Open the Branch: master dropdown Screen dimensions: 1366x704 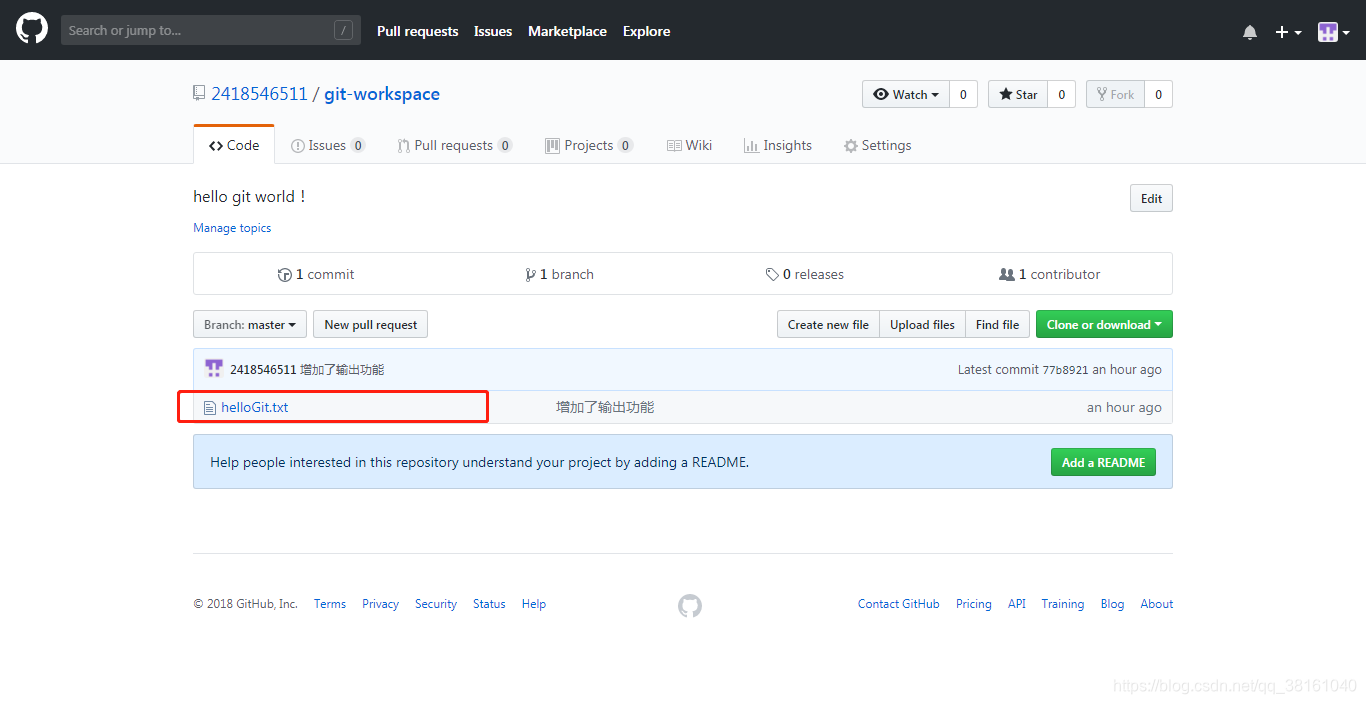(250, 324)
